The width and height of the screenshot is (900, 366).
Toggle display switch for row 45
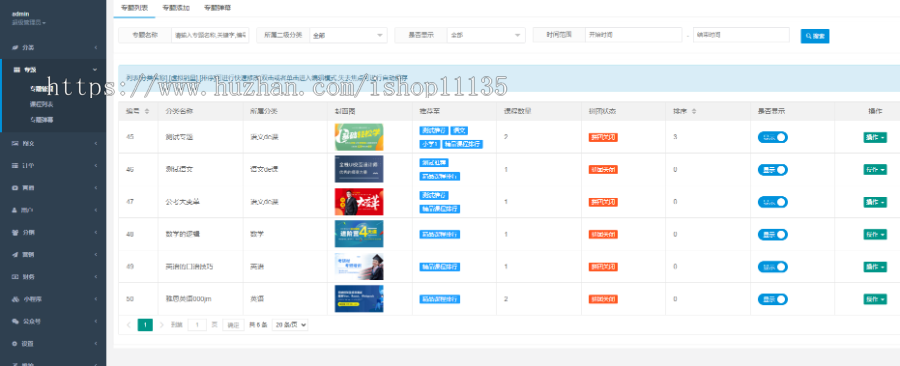click(773, 137)
